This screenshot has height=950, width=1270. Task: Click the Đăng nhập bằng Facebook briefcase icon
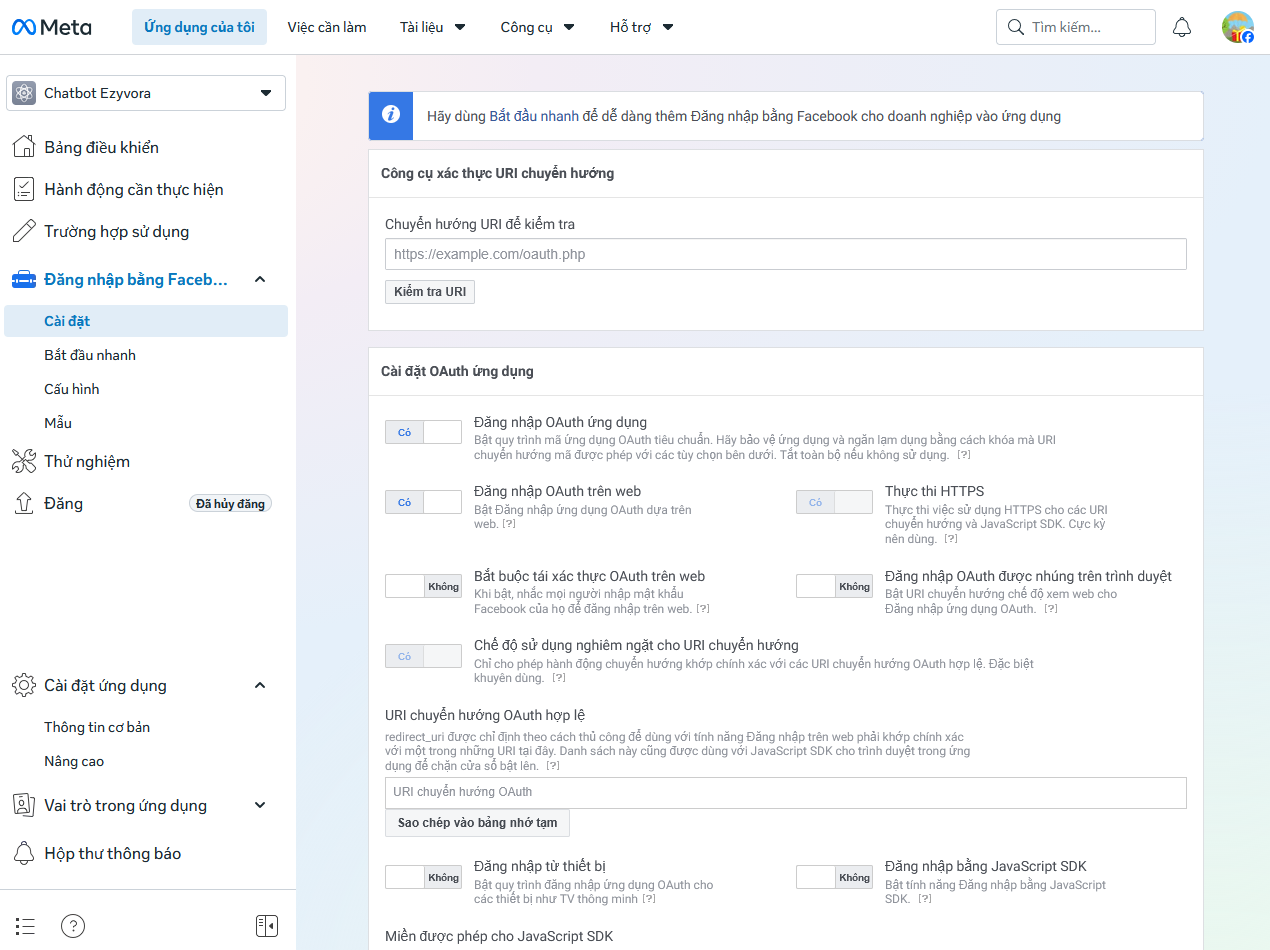24,279
